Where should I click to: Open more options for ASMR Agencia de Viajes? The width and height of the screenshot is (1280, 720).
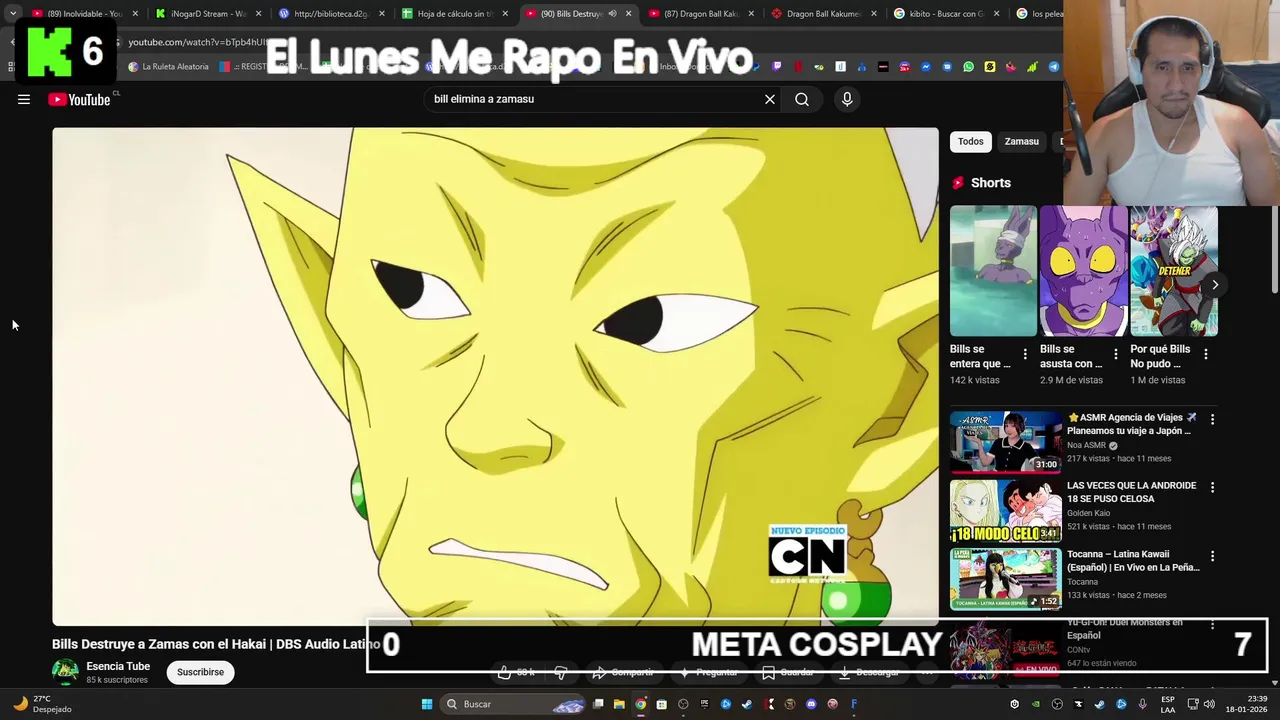[1212, 420]
